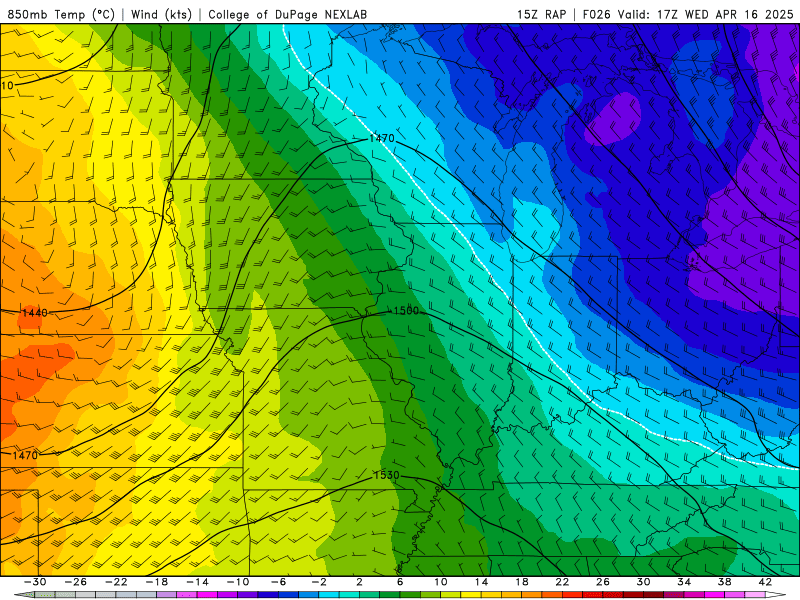Click the 6 colorbar scale value
The image size is (800, 600).
[400, 582]
